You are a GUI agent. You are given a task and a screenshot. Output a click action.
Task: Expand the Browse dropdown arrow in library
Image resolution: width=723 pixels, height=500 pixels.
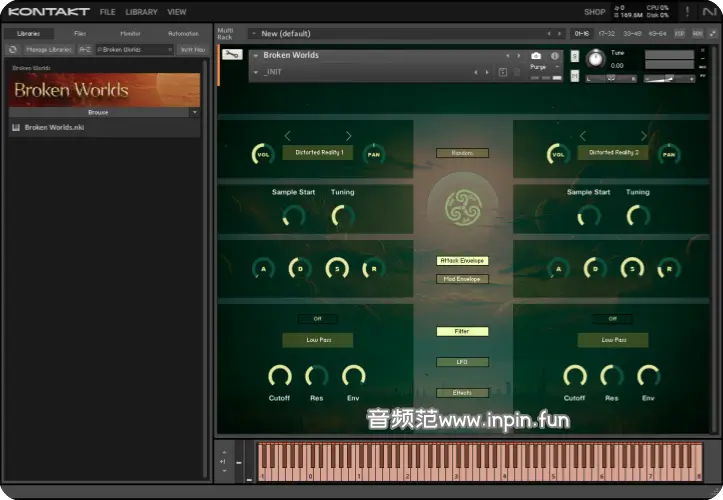coord(194,113)
